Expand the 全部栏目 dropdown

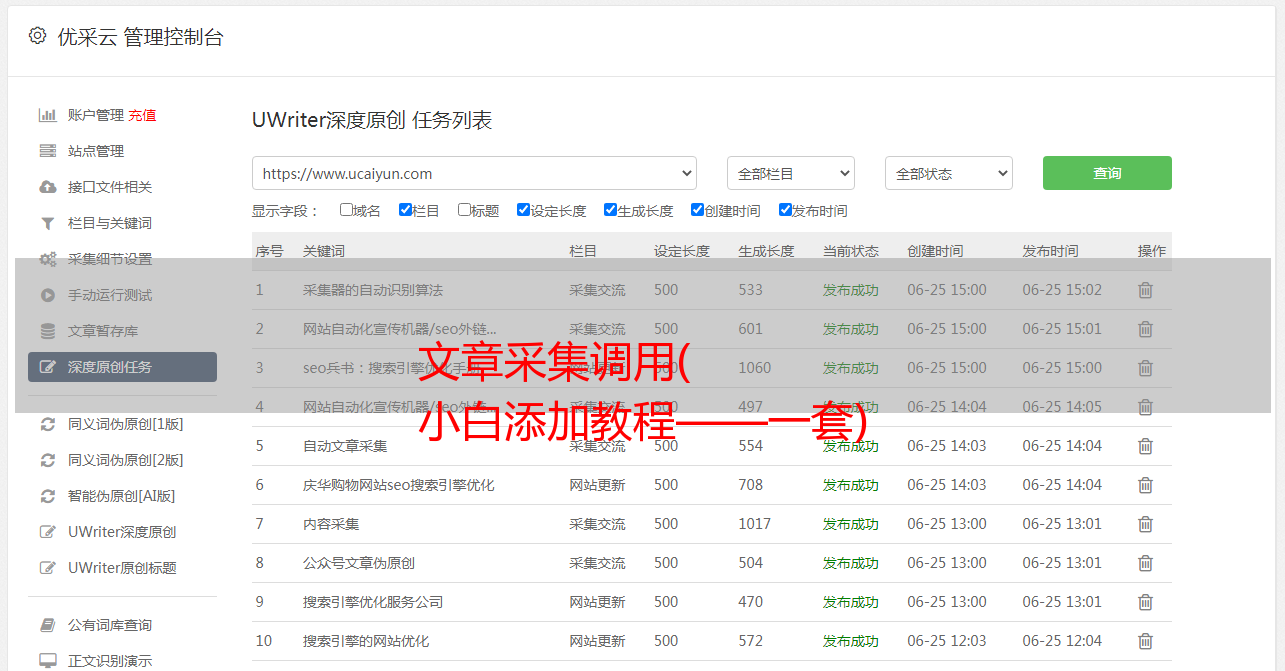[790, 173]
